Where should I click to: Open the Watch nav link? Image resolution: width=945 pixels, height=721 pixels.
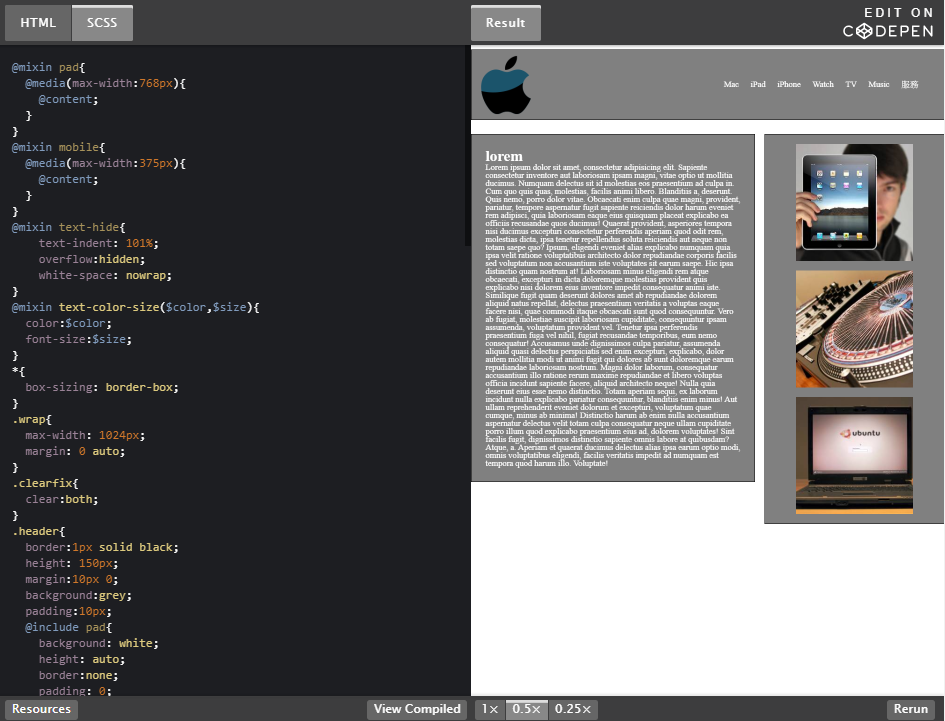pyautogui.click(x=823, y=84)
